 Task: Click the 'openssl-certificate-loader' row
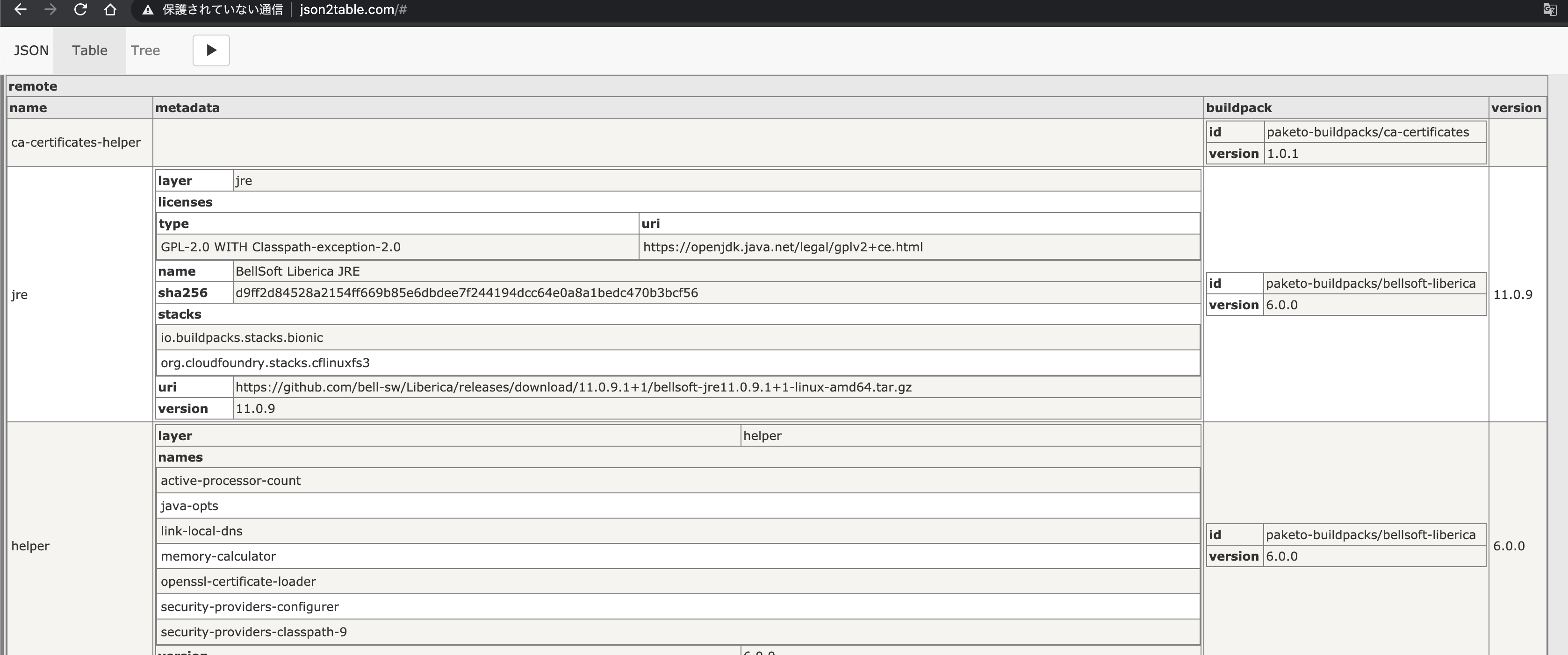[x=678, y=581]
